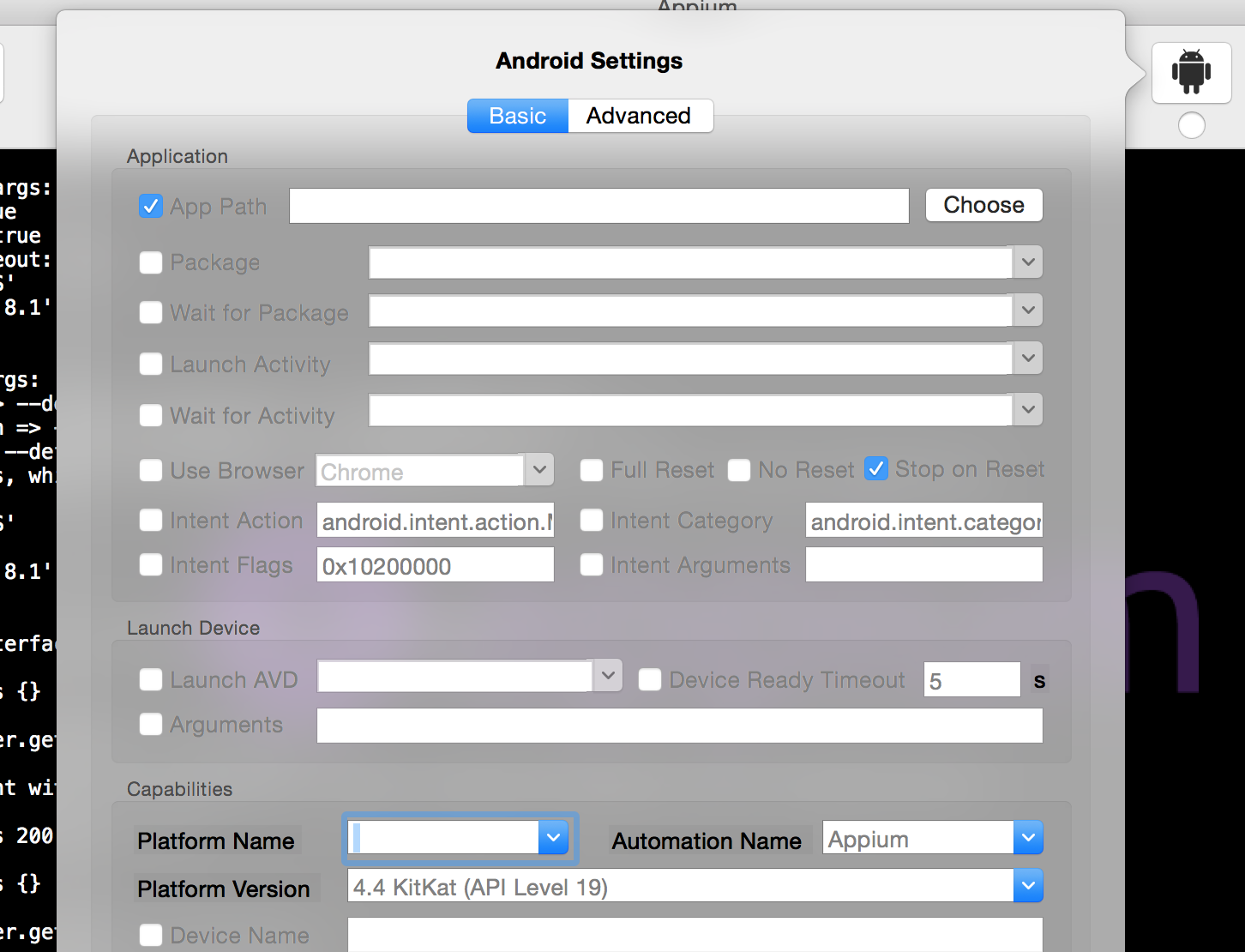Enable the Package checkbox

click(x=151, y=262)
